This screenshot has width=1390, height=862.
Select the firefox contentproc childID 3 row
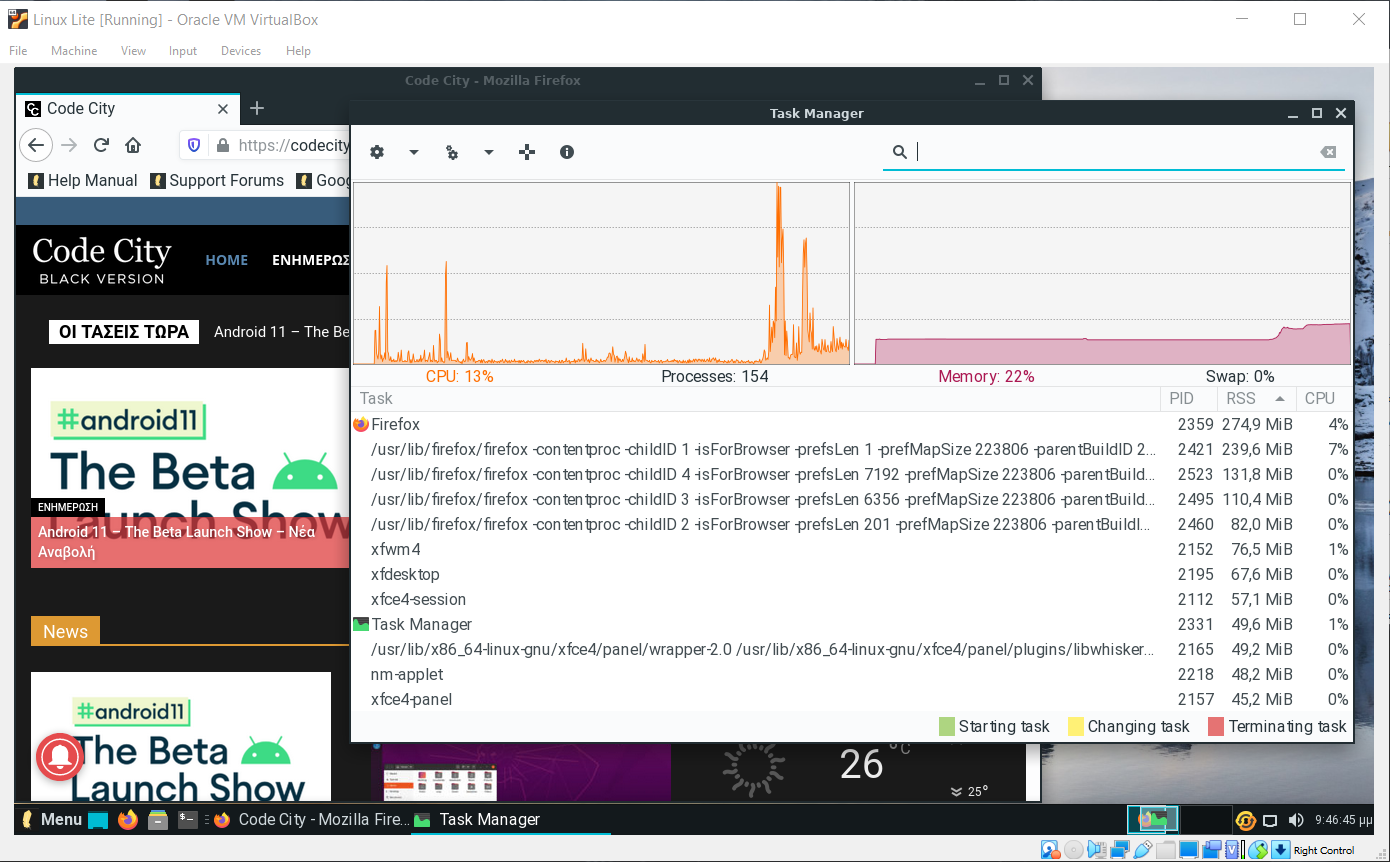tap(852, 499)
